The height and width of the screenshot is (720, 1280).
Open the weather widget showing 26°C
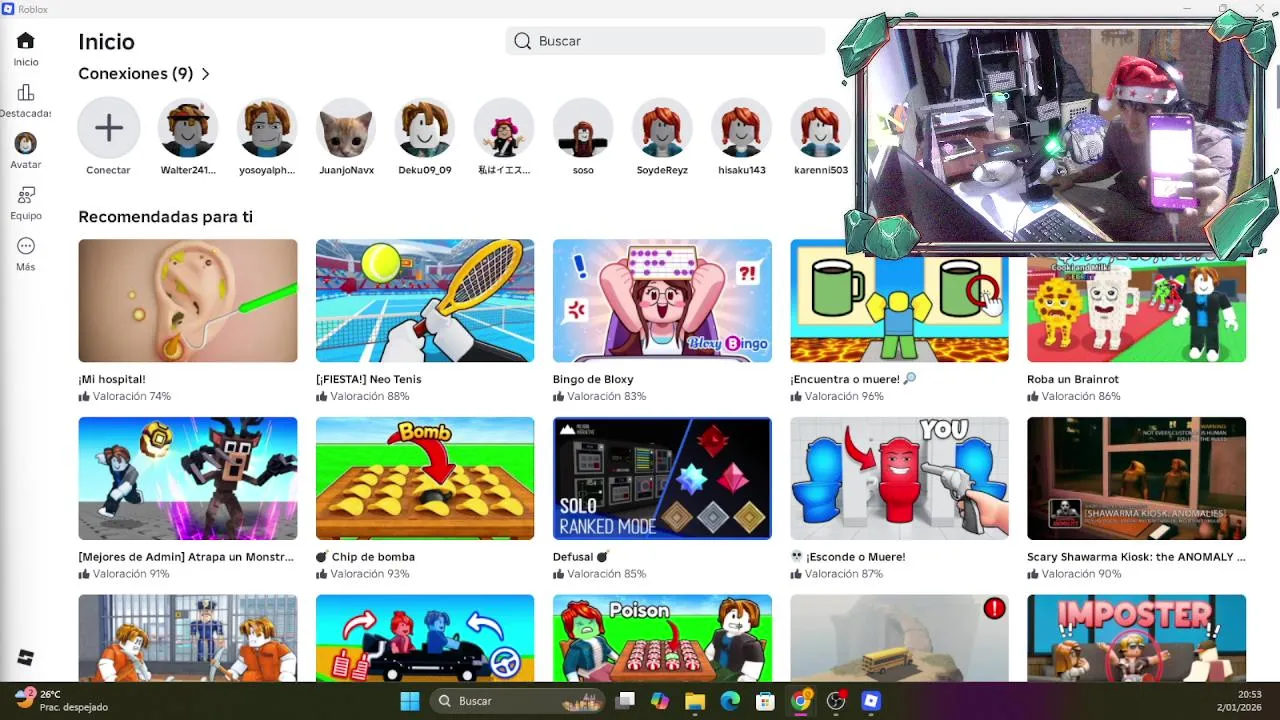pos(60,700)
